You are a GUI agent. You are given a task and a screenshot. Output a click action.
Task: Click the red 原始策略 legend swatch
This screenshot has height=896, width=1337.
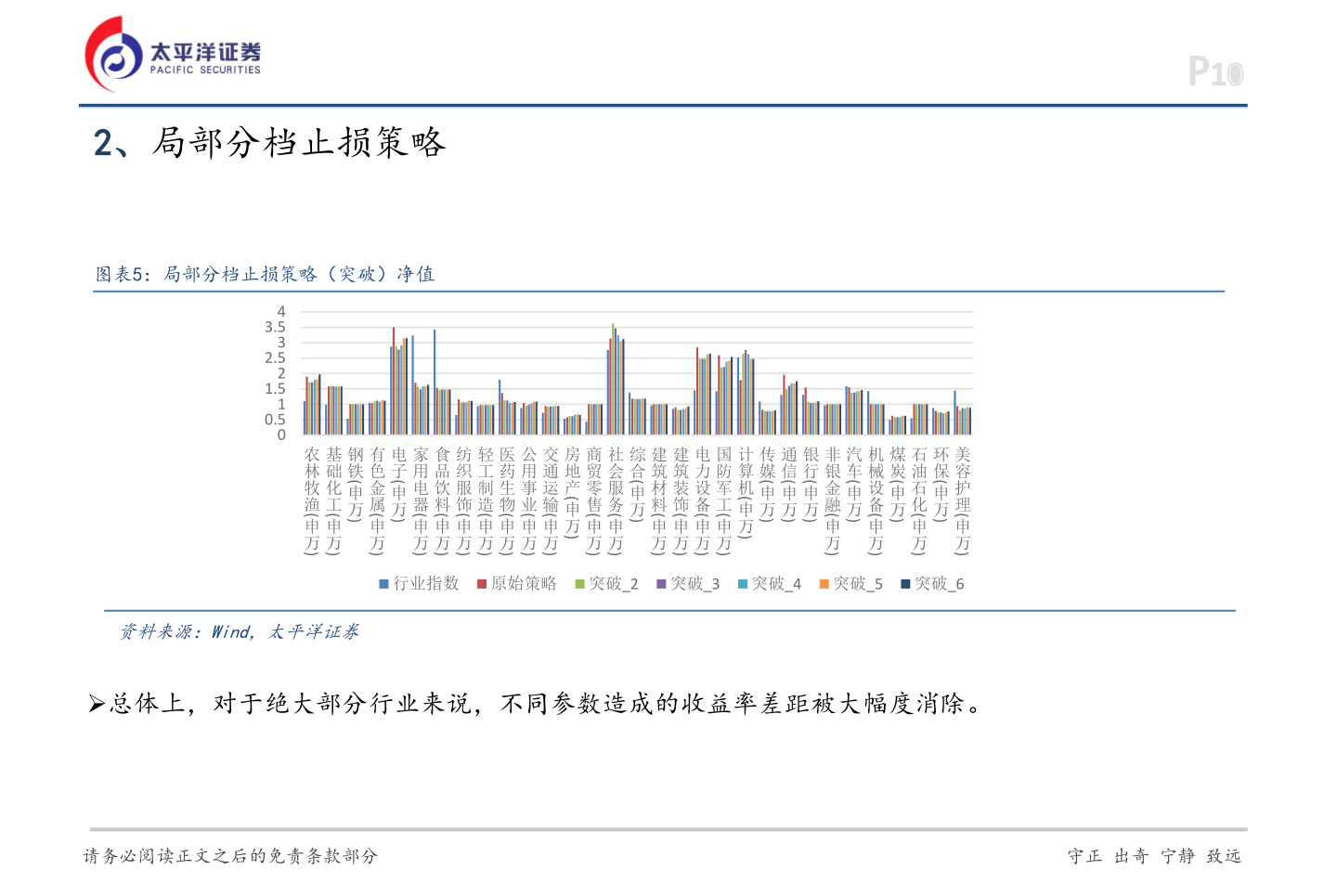click(482, 584)
